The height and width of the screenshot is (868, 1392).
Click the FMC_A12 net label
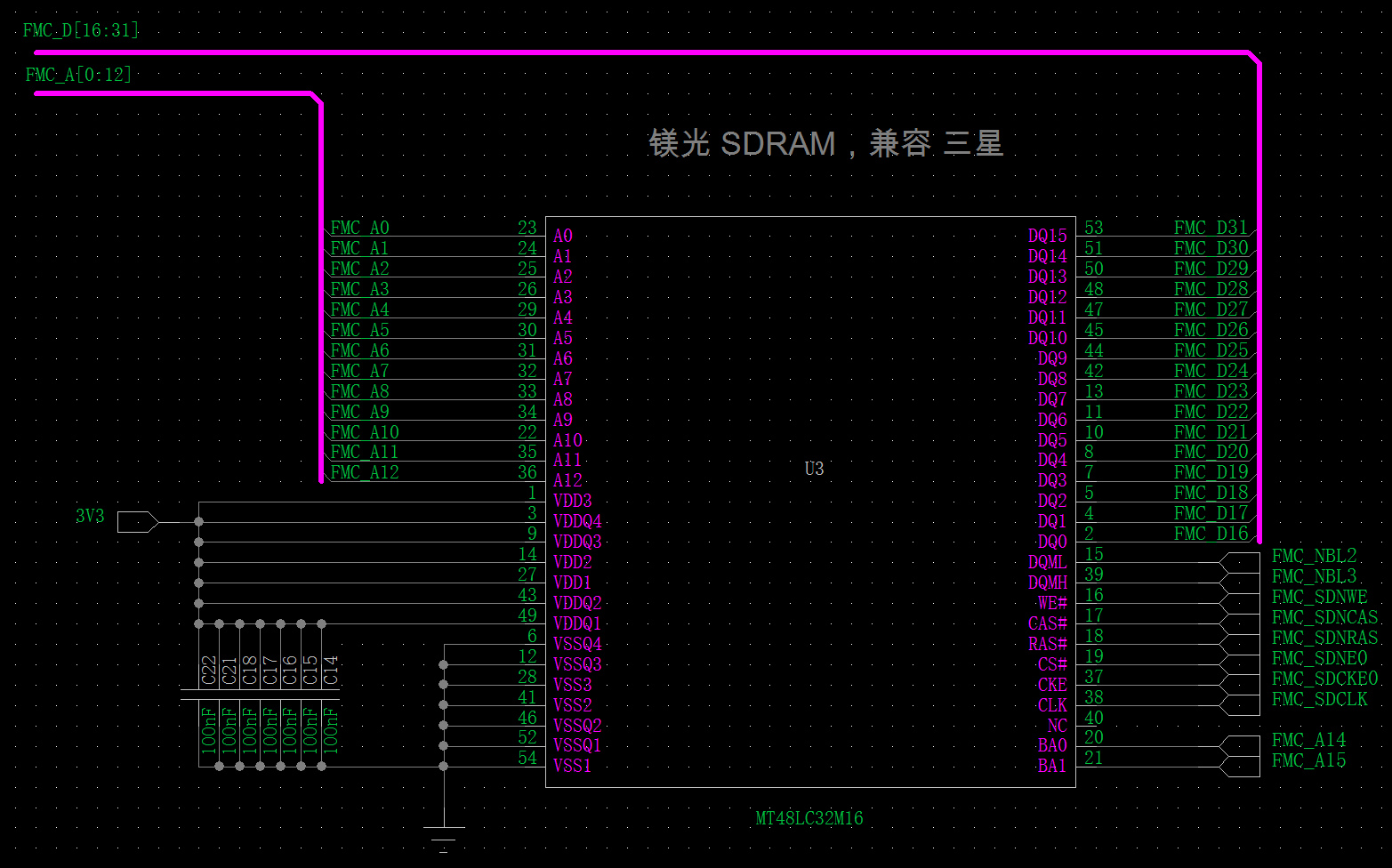click(x=364, y=472)
